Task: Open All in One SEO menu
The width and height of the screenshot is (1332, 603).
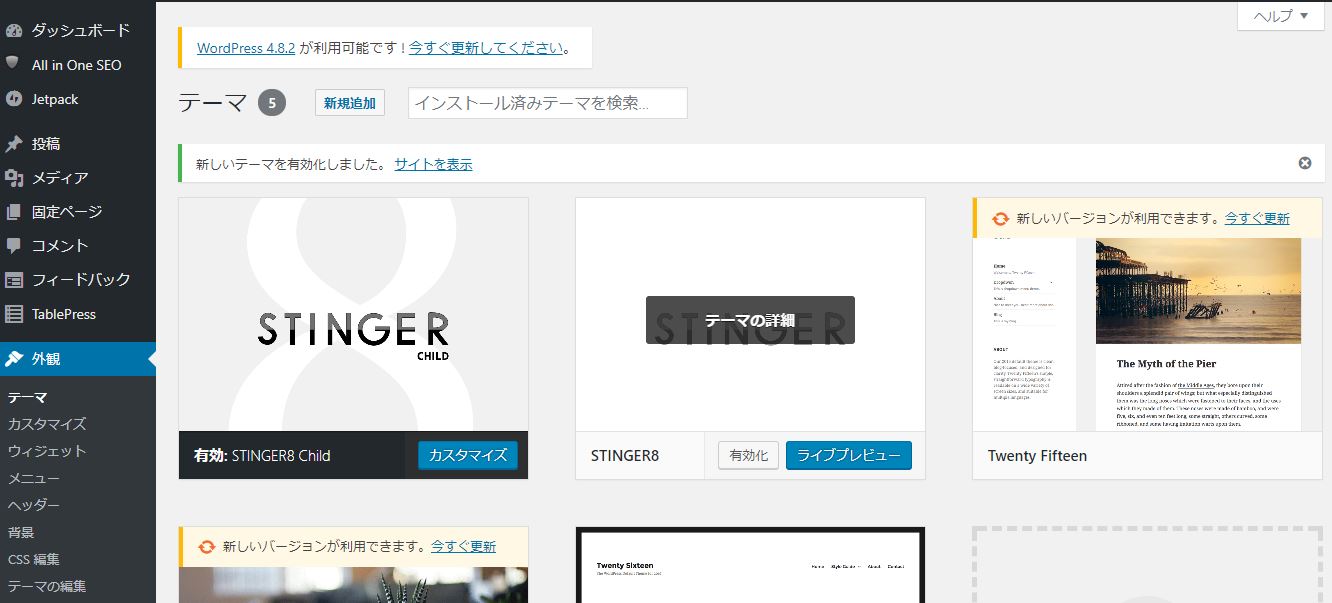Action: (x=78, y=65)
